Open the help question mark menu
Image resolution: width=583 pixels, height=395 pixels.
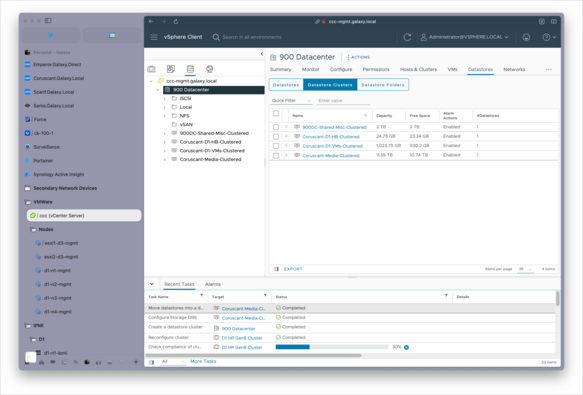[x=549, y=37]
